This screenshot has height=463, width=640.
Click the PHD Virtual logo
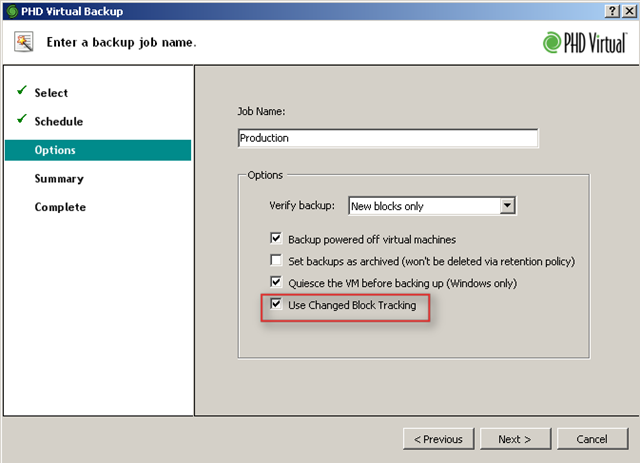click(x=585, y=42)
